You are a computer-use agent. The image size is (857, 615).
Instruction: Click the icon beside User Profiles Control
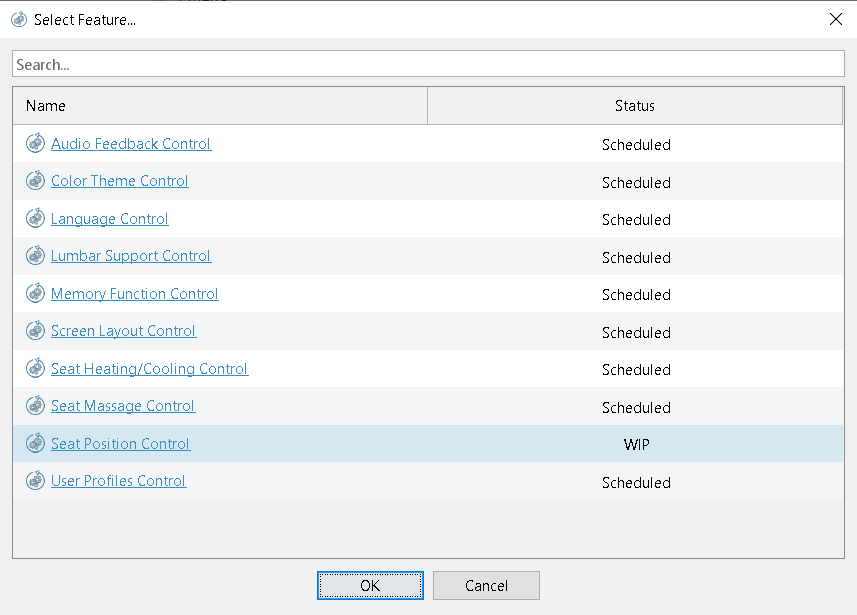[x=35, y=481]
